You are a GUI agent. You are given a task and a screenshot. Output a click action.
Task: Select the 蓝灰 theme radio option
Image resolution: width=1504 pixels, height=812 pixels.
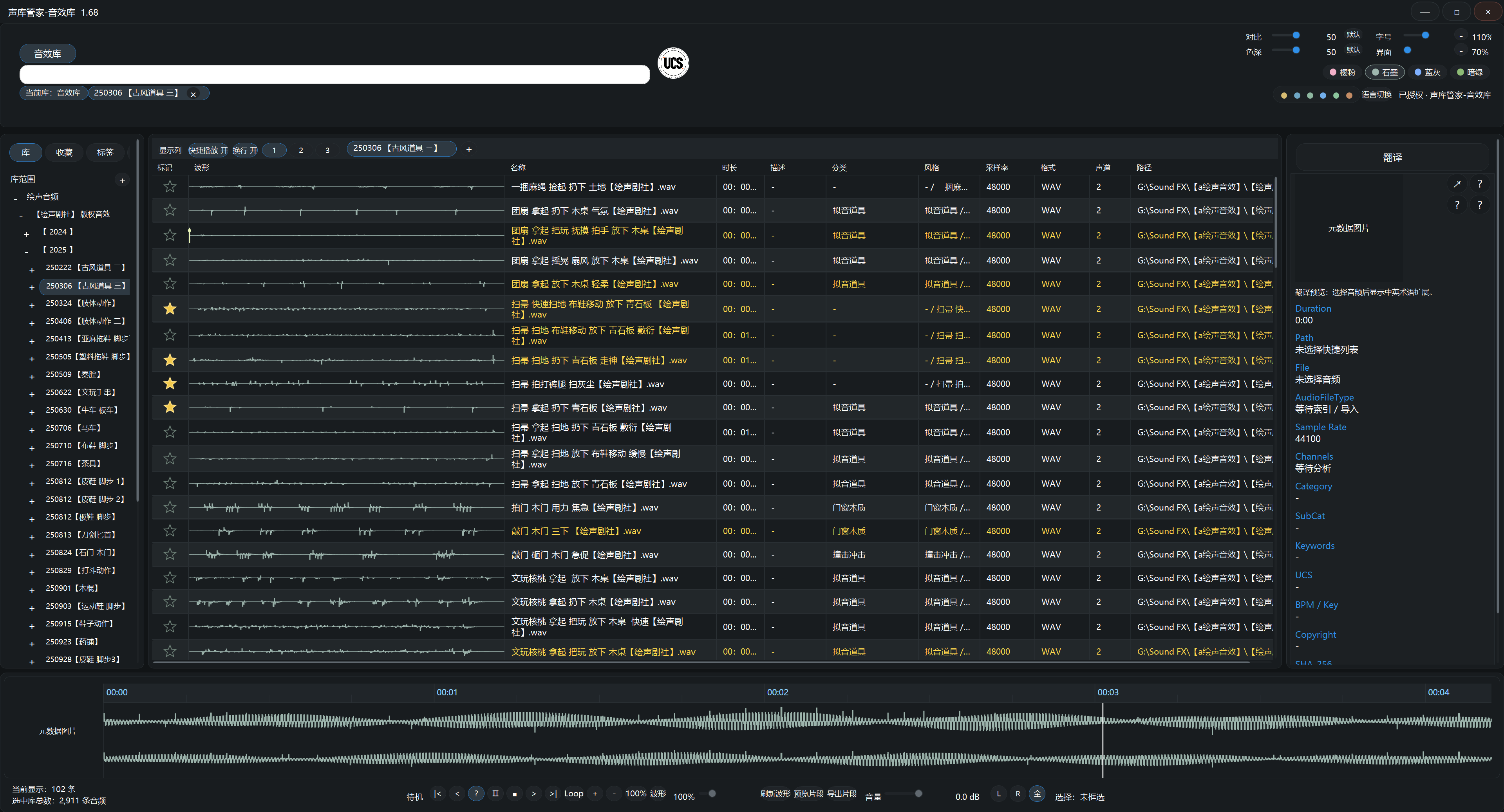(x=1427, y=72)
